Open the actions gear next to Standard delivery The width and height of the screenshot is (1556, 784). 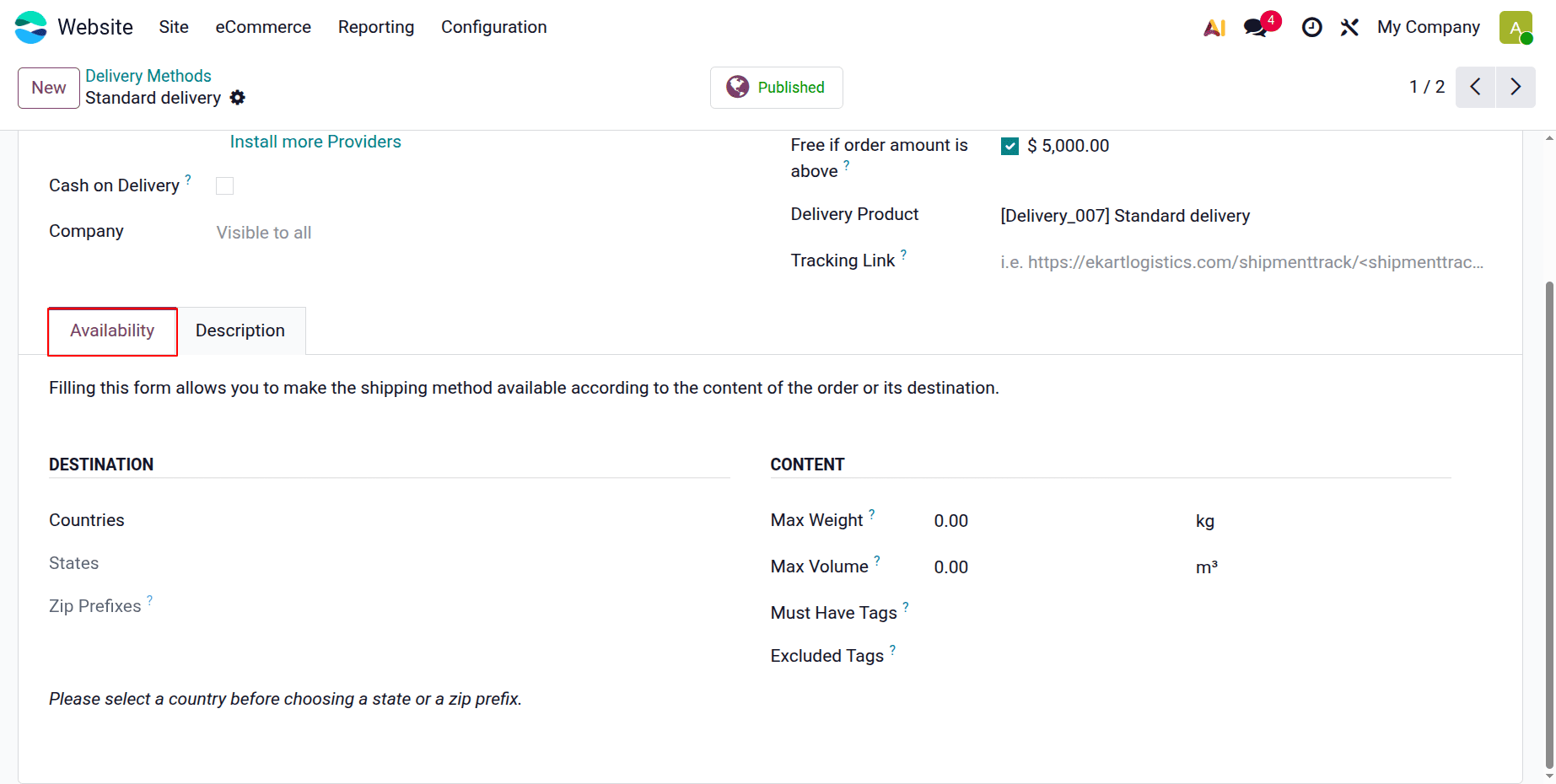click(x=238, y=98)
